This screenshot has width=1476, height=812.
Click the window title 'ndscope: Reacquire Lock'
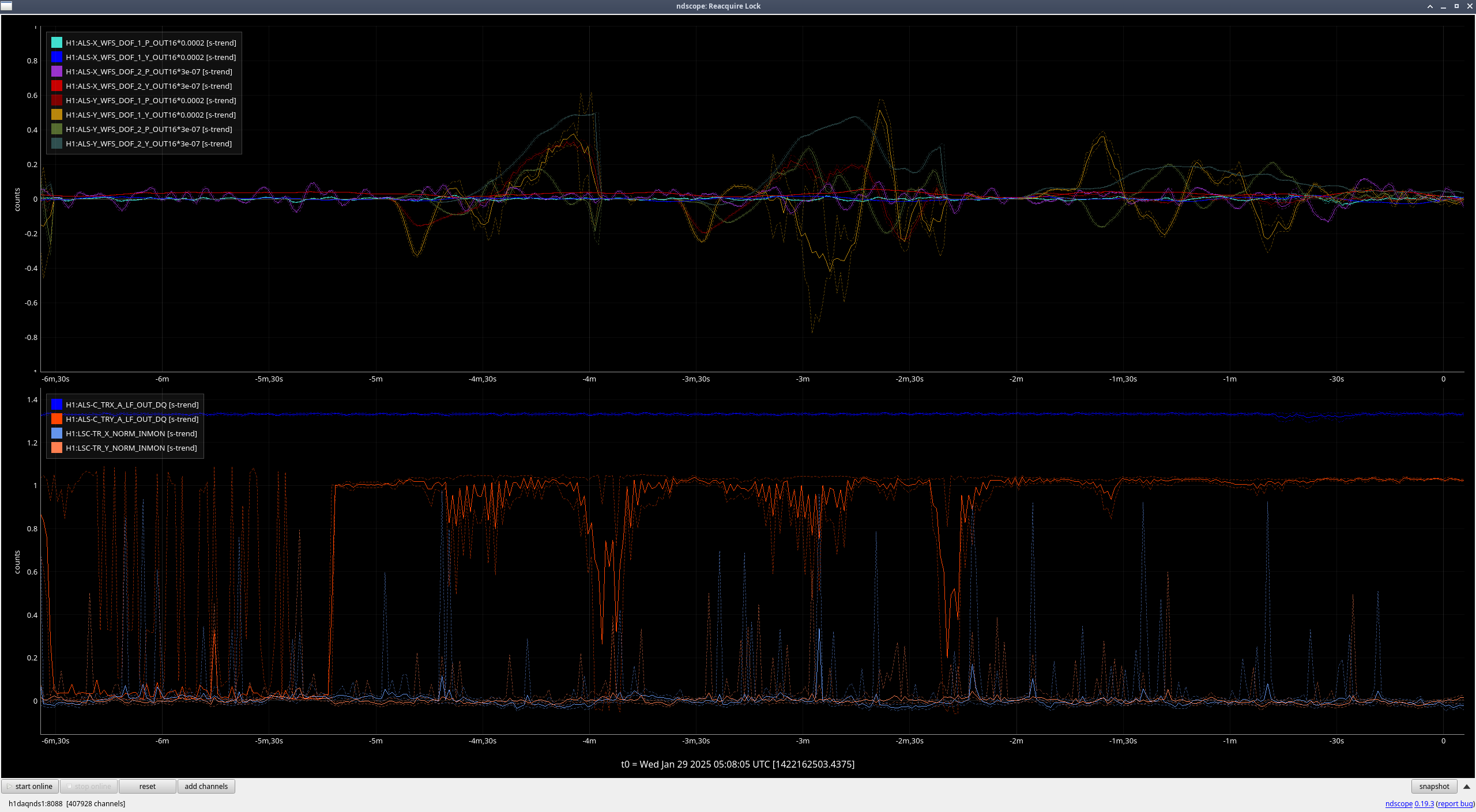pyautogui.click(x=718, y=6)
